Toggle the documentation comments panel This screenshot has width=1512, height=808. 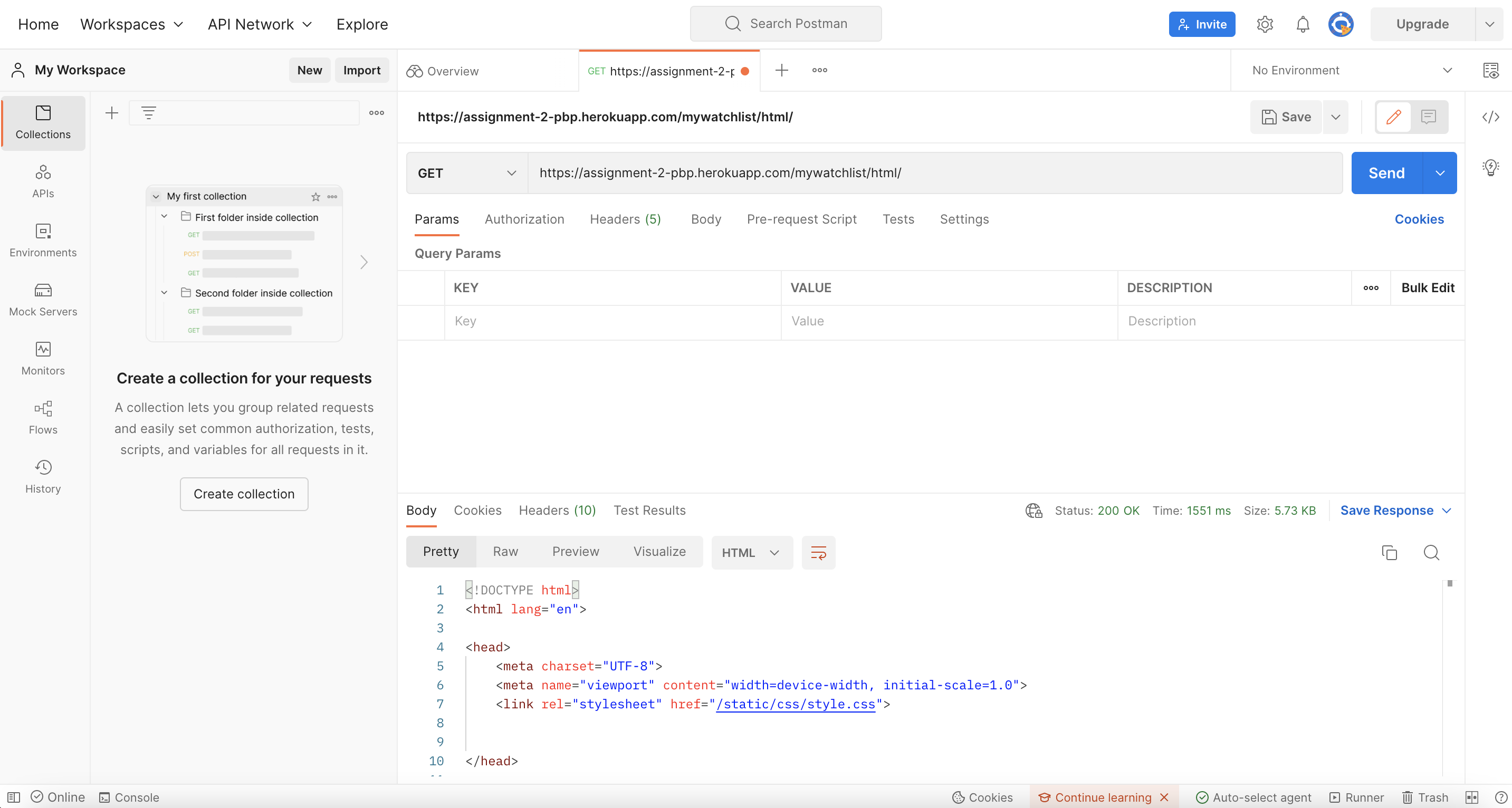(x=1428, y=117)
